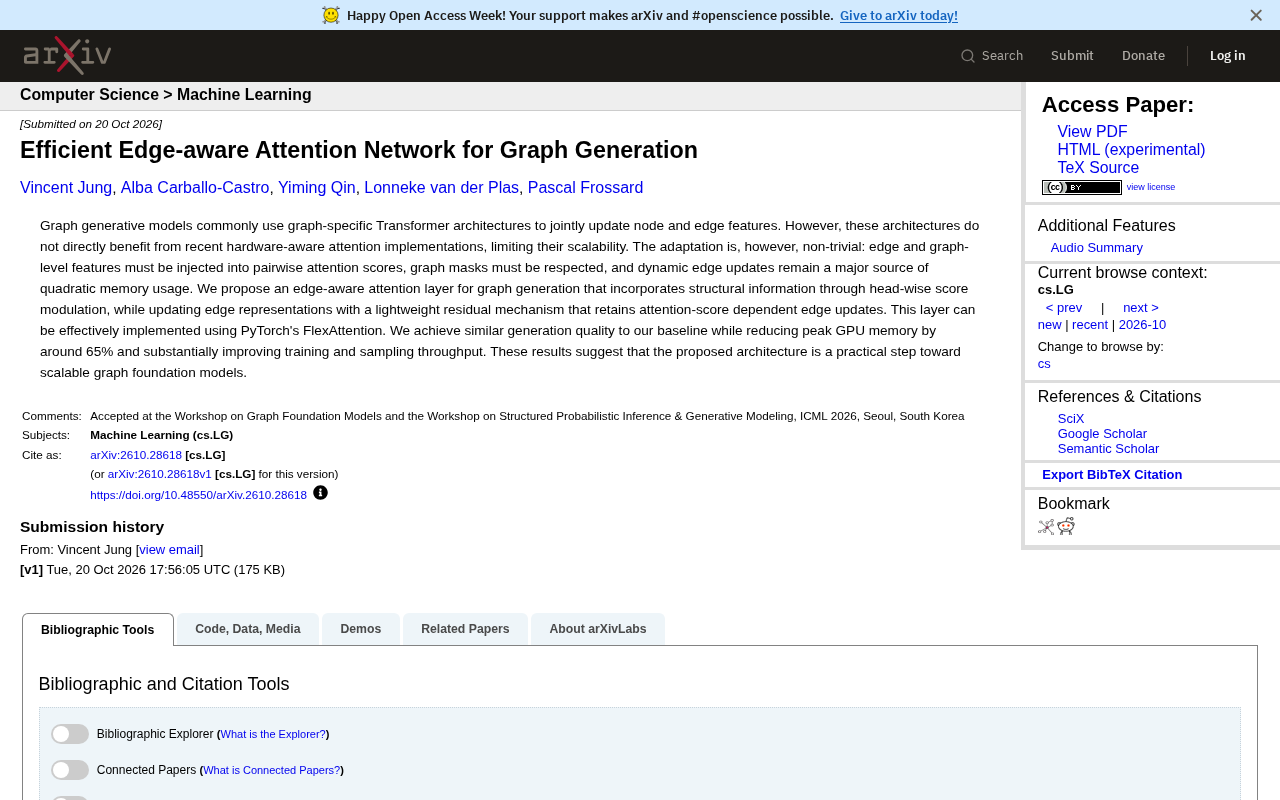The height and width of the screenshot is (800, 1280).
Task: Change browse context to cs
Action: (x=1044, y=364)
